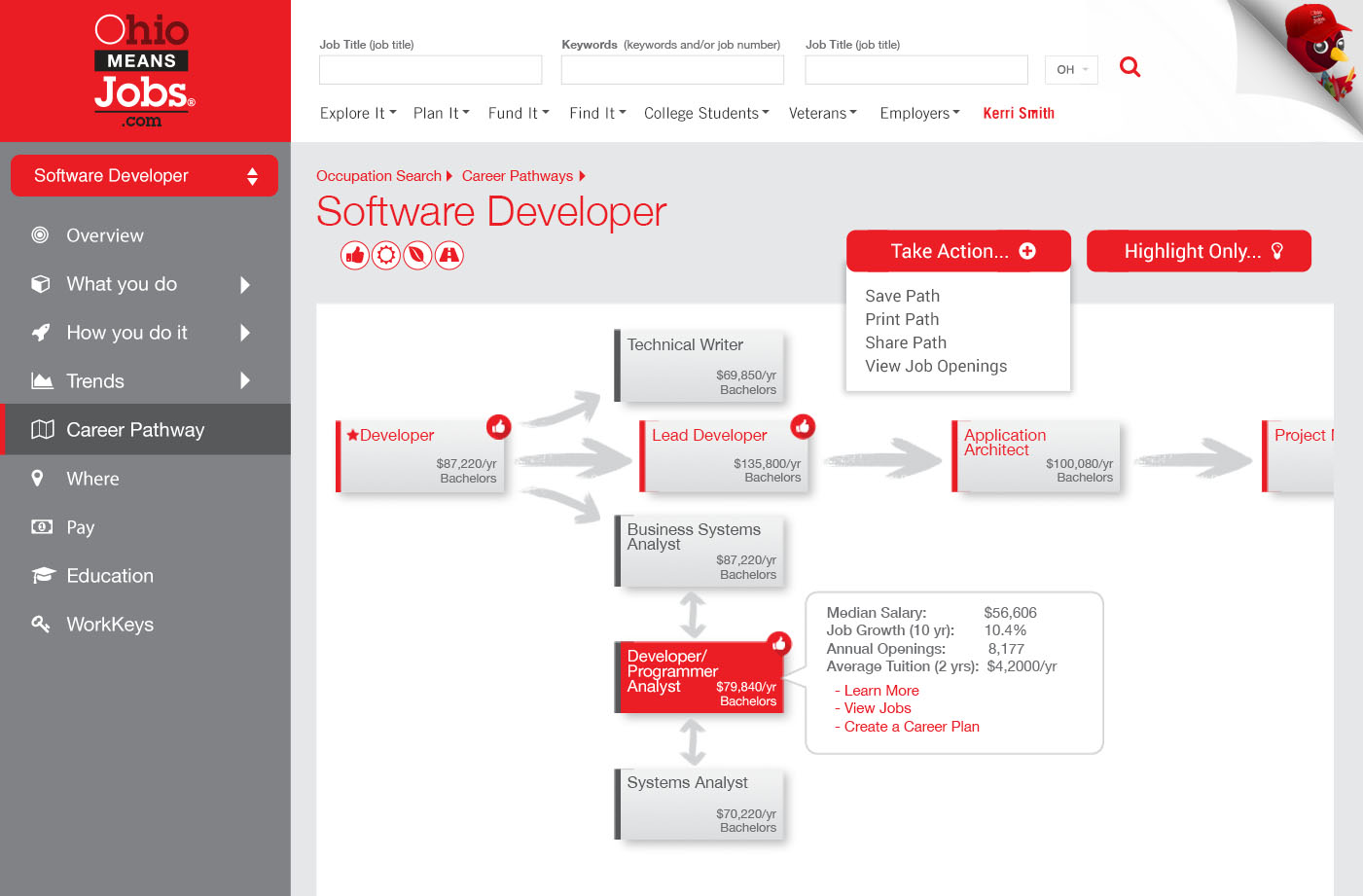Viewport: 1363px width, 896px height.
Task: Click the Kerri Smith account link
Action: click(1019, 113)
